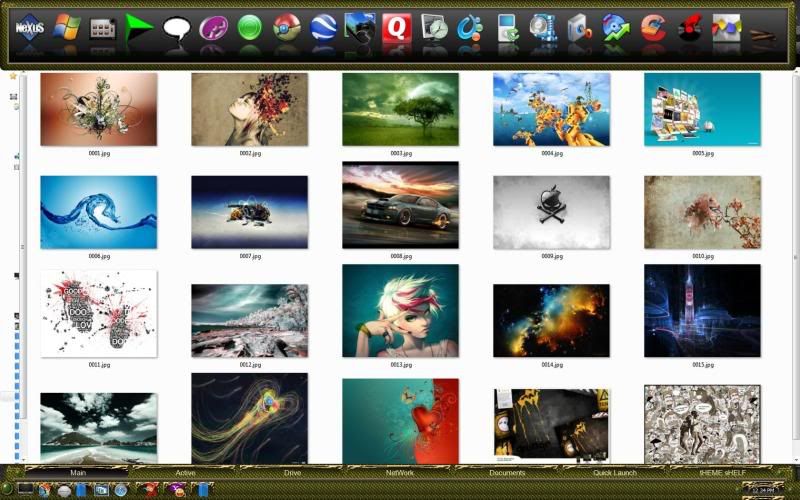
Task: Click the brown sticks icon at dock end
Action: [763, 35]
